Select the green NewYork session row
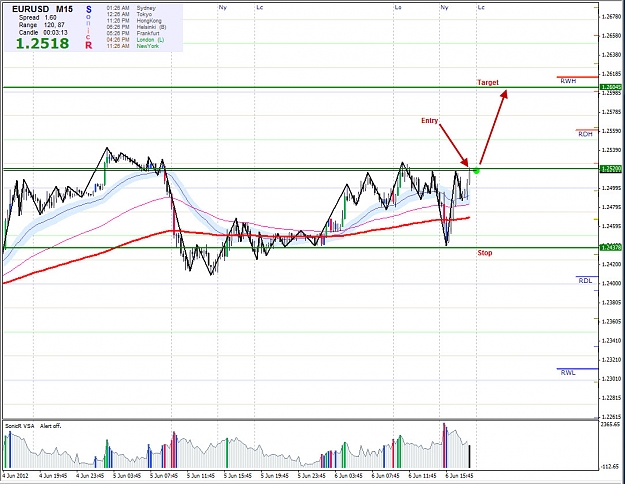Screen dimensions: 625x484 click(x=132, y=46)
